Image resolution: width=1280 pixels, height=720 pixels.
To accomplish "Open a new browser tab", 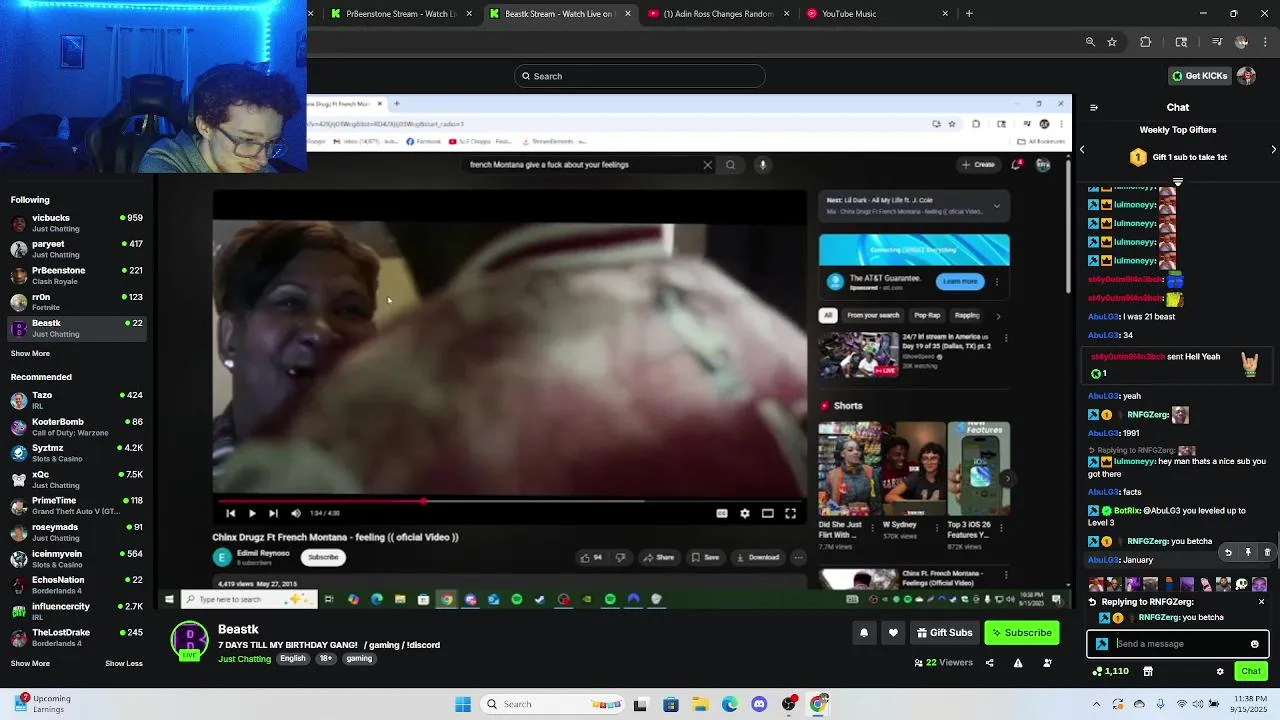I will (x=969, y=14).
